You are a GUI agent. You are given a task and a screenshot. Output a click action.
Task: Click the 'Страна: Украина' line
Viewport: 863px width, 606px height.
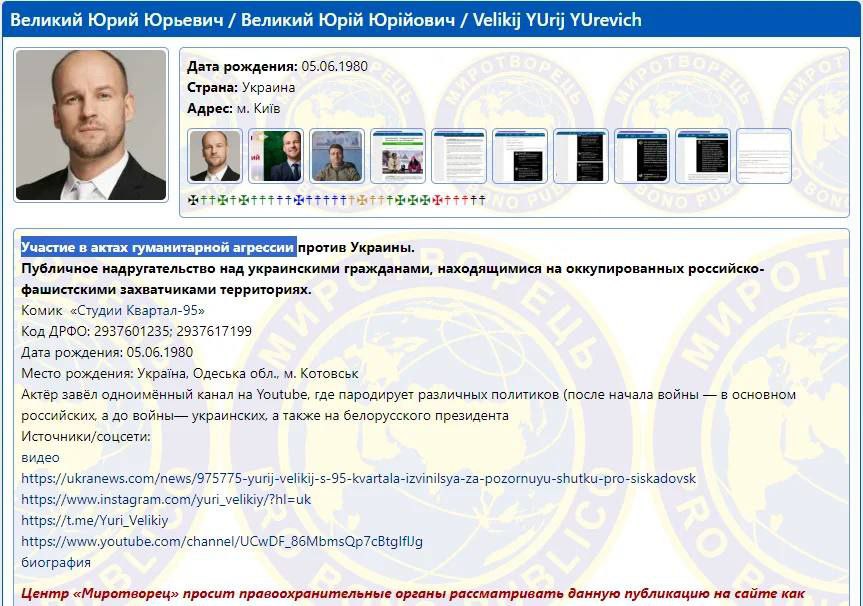[241, 88]
